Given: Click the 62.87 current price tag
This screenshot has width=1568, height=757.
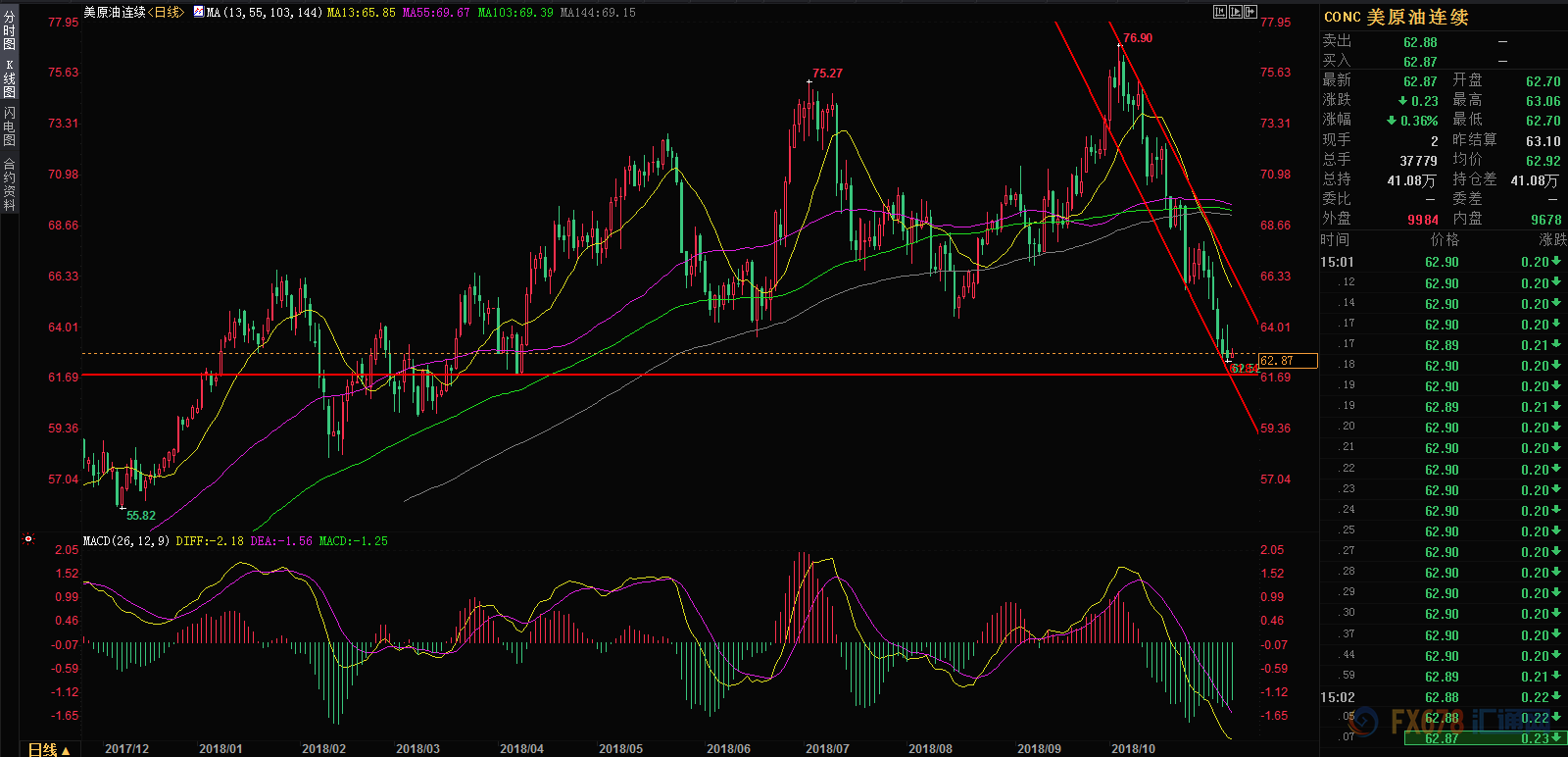Looking at the screenshot, I should pos(1288,361).
